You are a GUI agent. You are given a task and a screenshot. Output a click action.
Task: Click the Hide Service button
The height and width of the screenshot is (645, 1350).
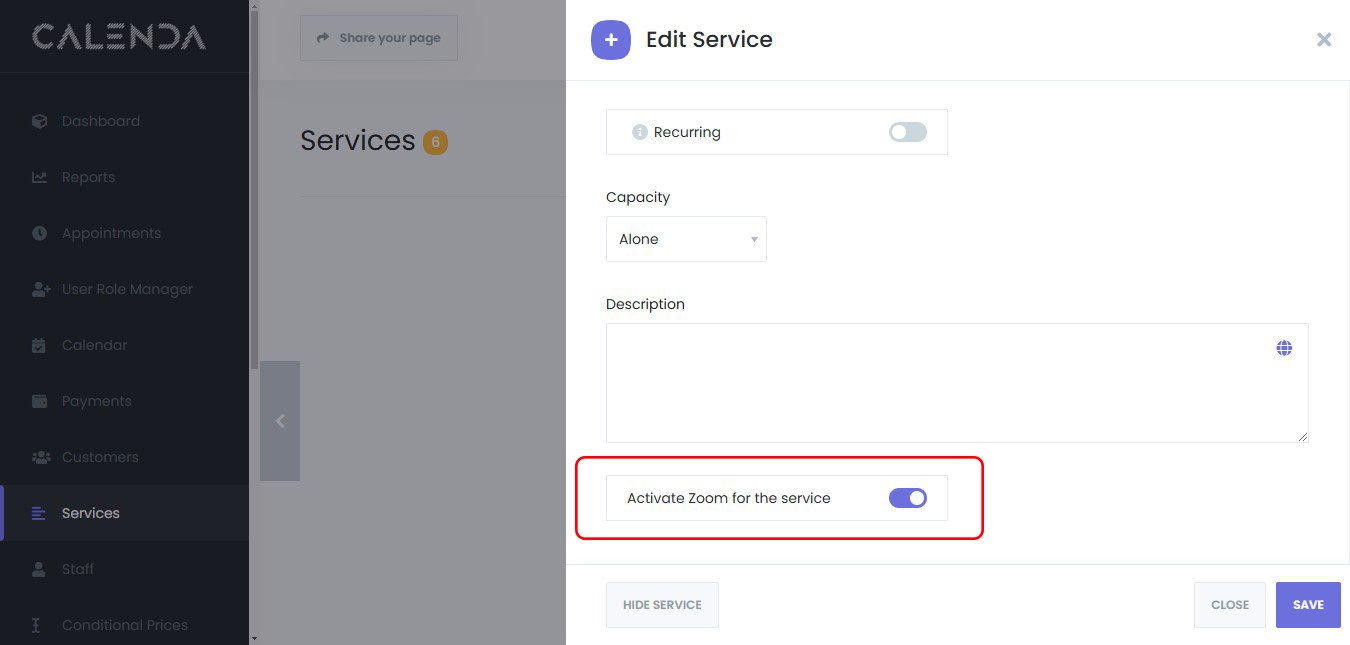click(662, 605)
